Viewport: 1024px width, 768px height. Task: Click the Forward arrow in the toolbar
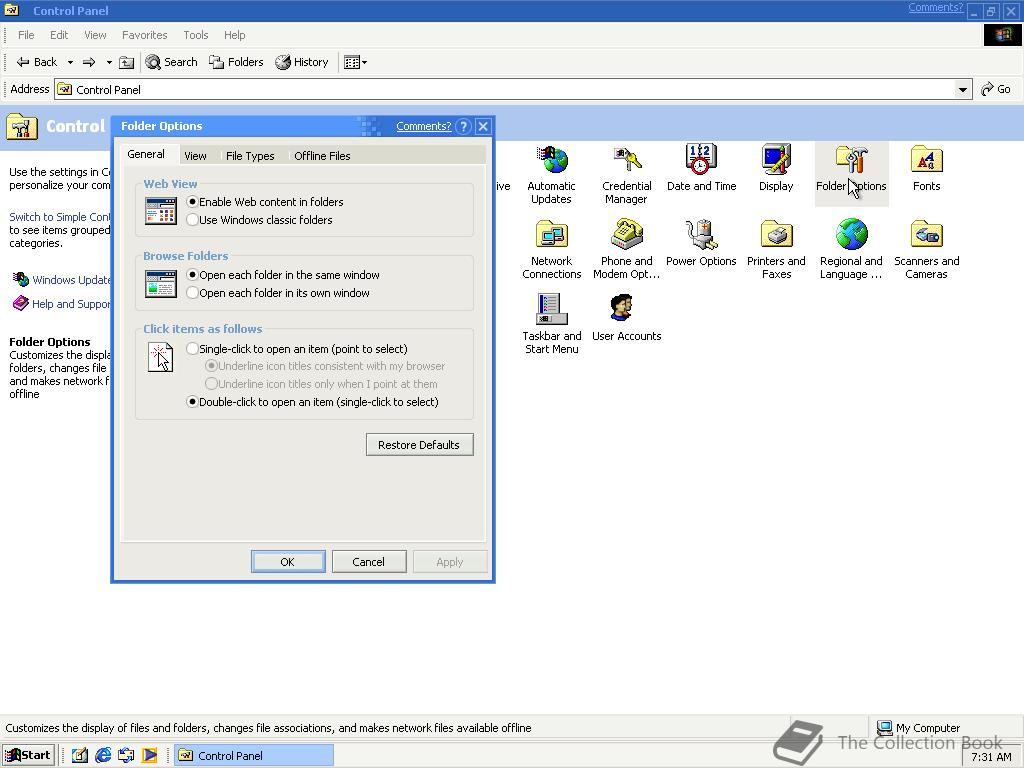(x=89, y=62)
